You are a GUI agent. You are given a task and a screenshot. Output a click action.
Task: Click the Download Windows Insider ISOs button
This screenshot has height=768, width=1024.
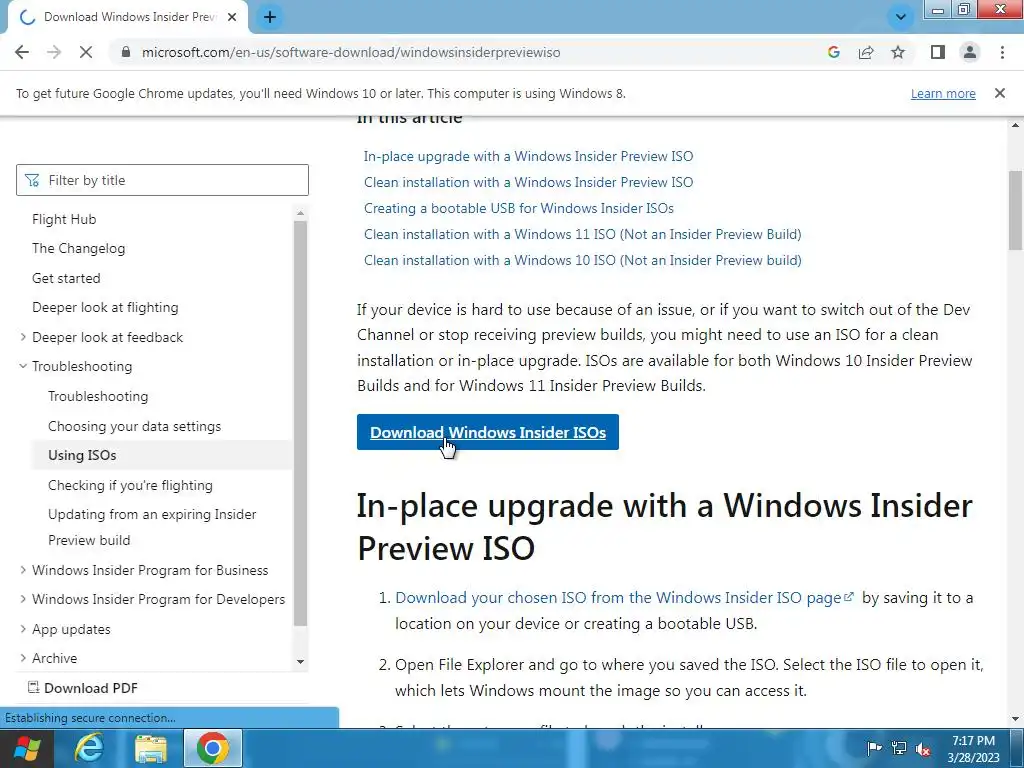point(488,432)
